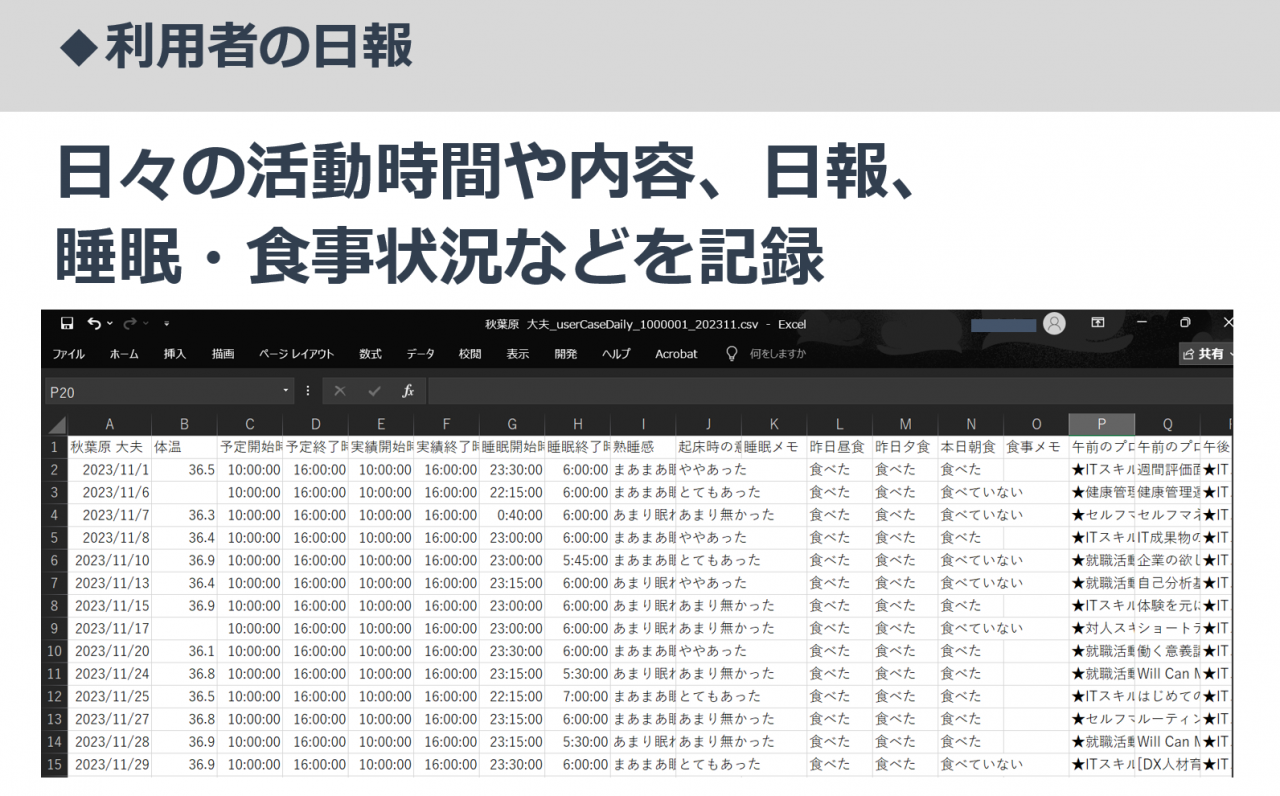Click into the formula bar
This screenshot has width=1280, height=796.
[x=830, y=392]
